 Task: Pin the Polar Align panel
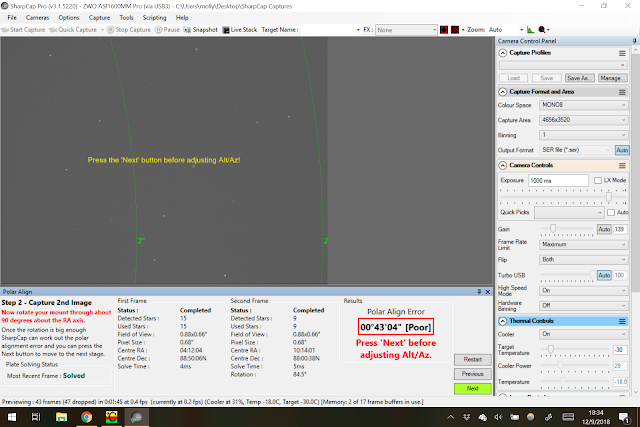point(479,292)
